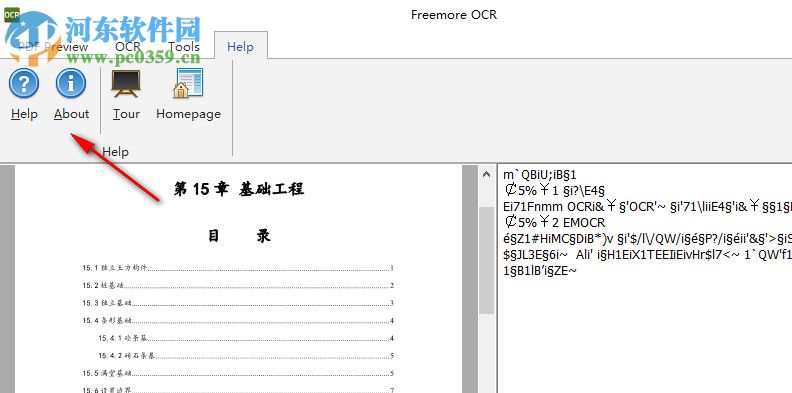Click table of contents entry 15.2
Screen dimensions: 792x393
[238, 286]
